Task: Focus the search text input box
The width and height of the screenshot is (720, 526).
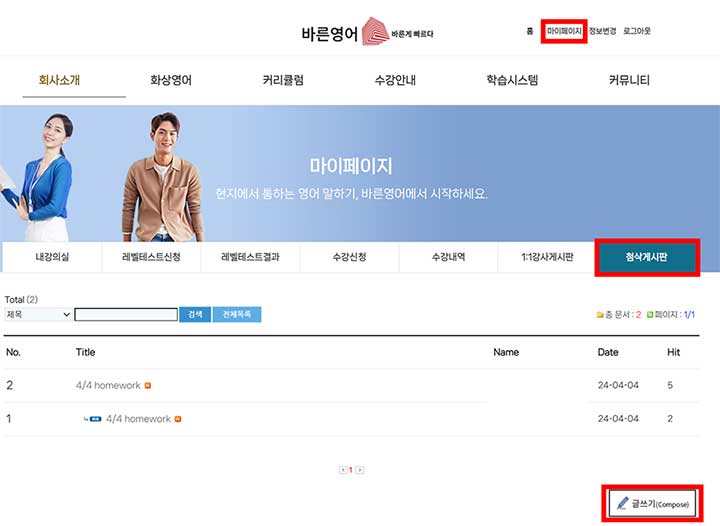Action: pos(125,314)
